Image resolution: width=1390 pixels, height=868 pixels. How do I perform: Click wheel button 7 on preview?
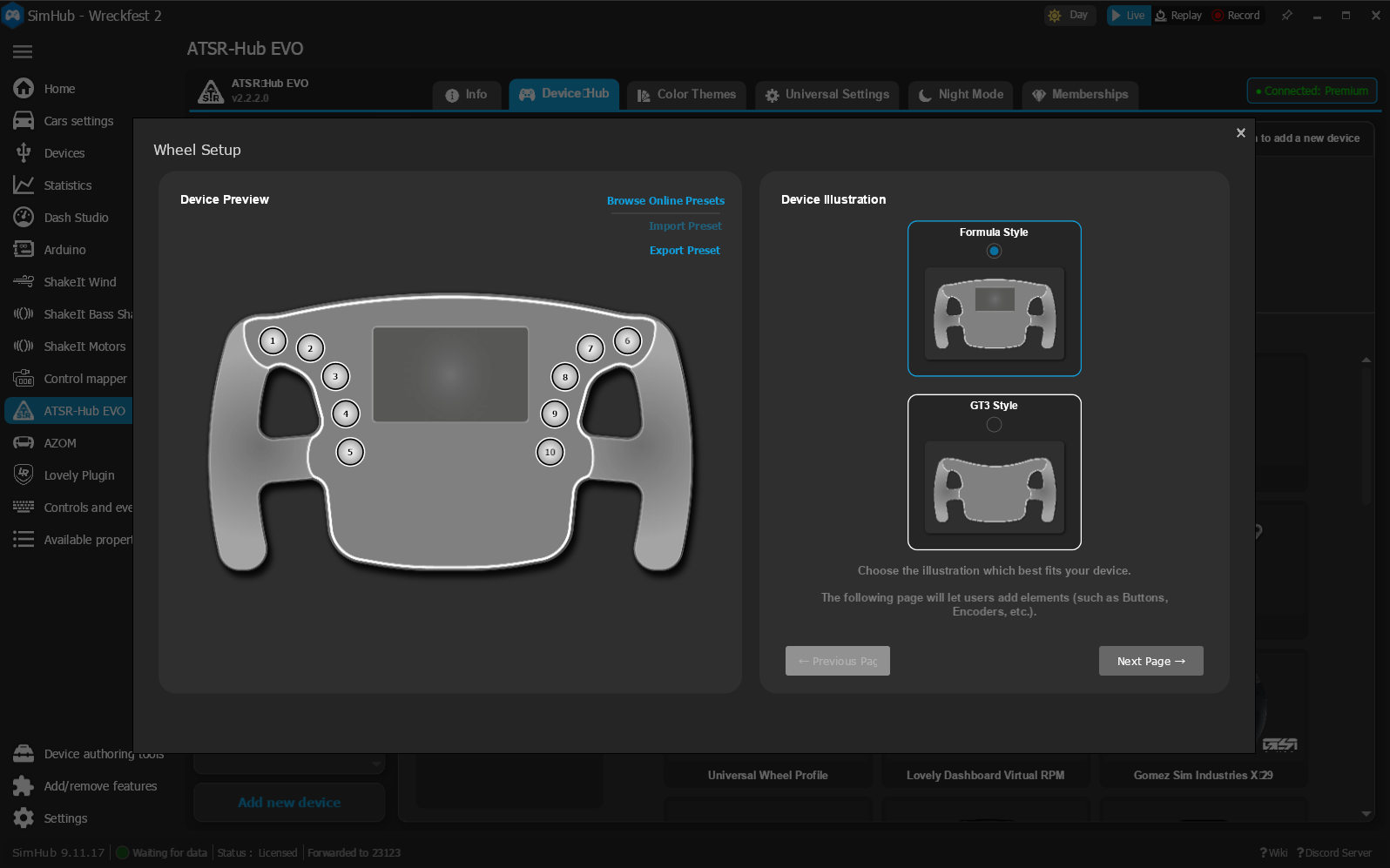point(590,348)
